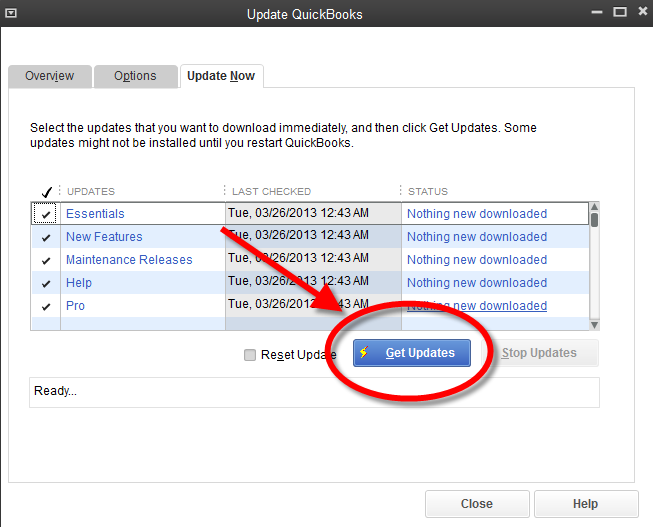Click the scrollbar up arrow in updates list
The image size is (653, 527).
tap(594, 207)
